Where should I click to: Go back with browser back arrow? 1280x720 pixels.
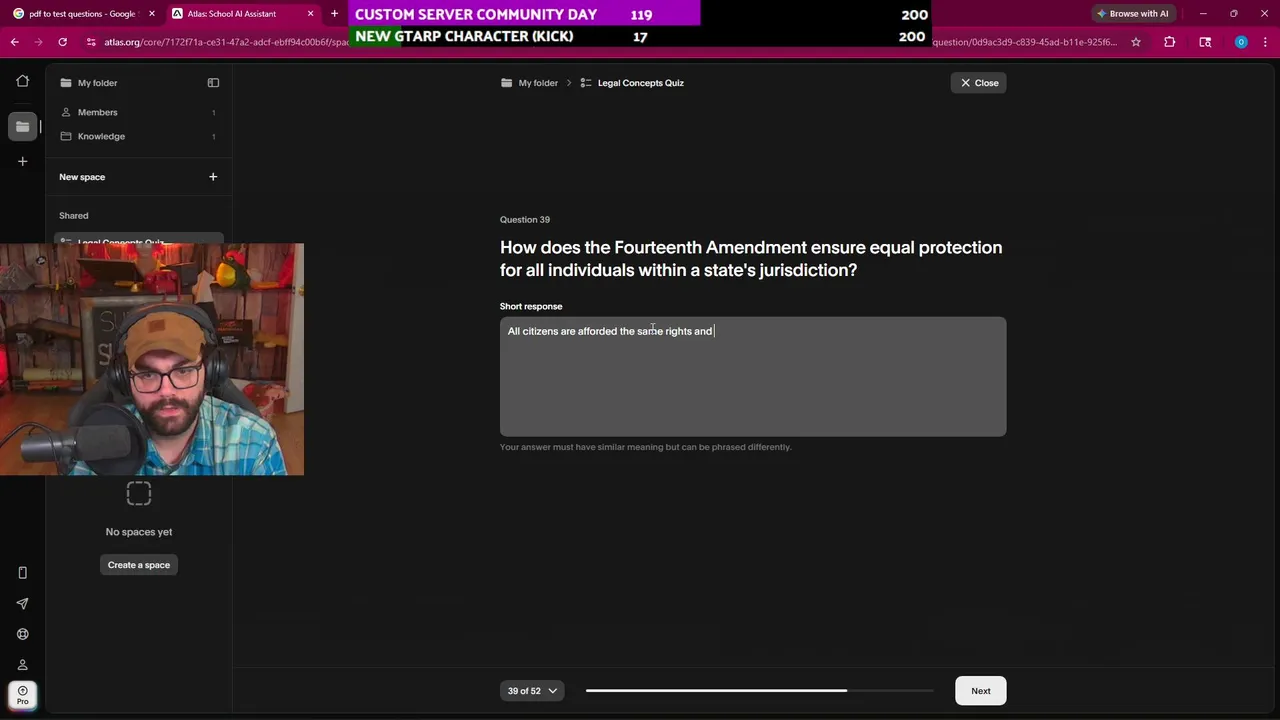(x=14, y=42)
